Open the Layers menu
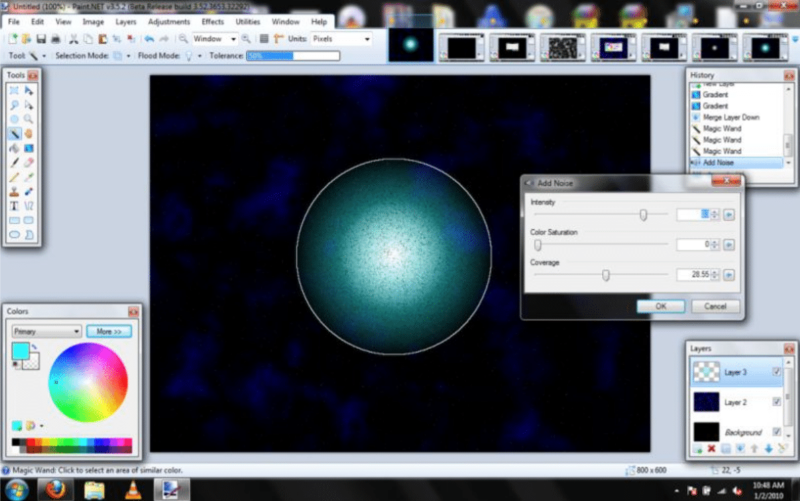This screenshot has width=800, height=501. pos(126,22)
